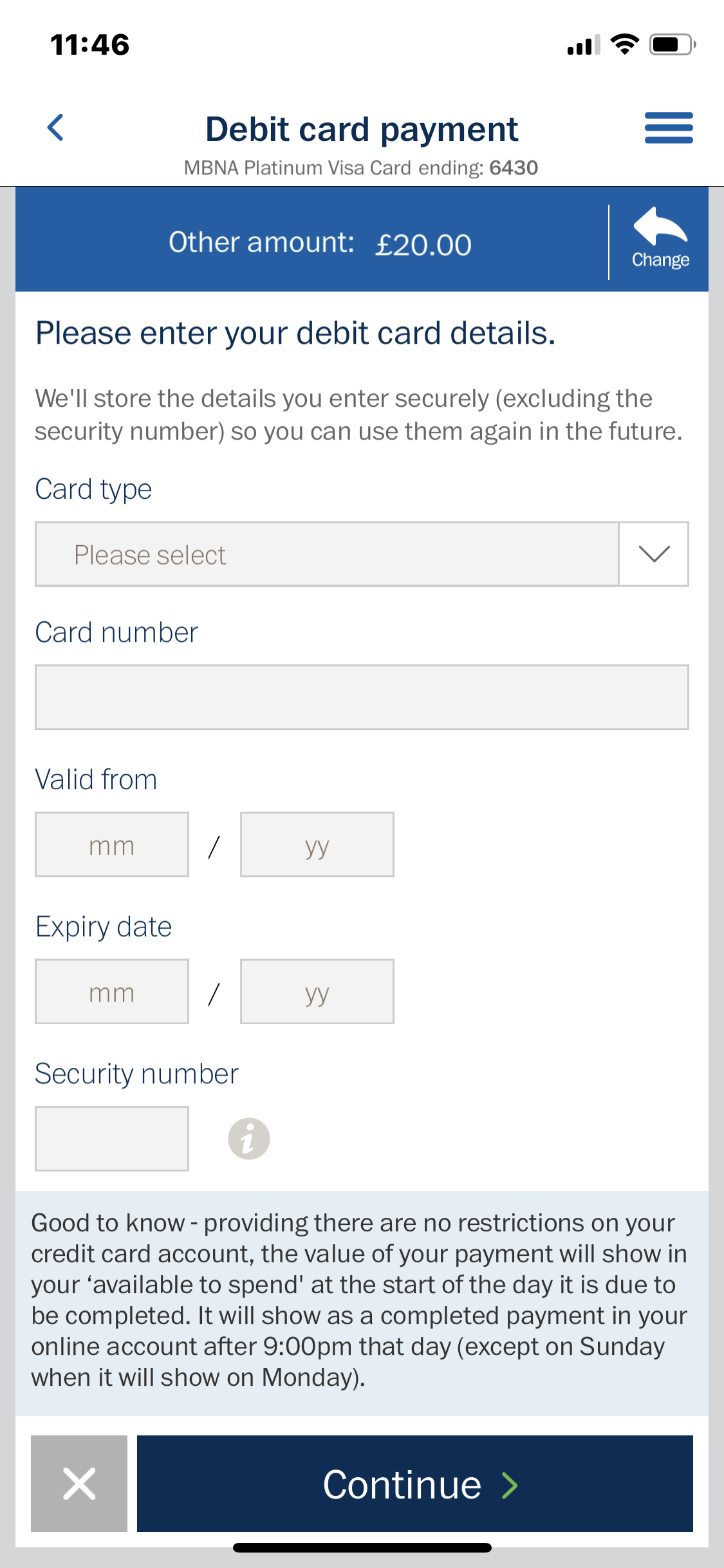Tap the Other amount £20.00 banner
724x1568 pixels.
[320, 244]
